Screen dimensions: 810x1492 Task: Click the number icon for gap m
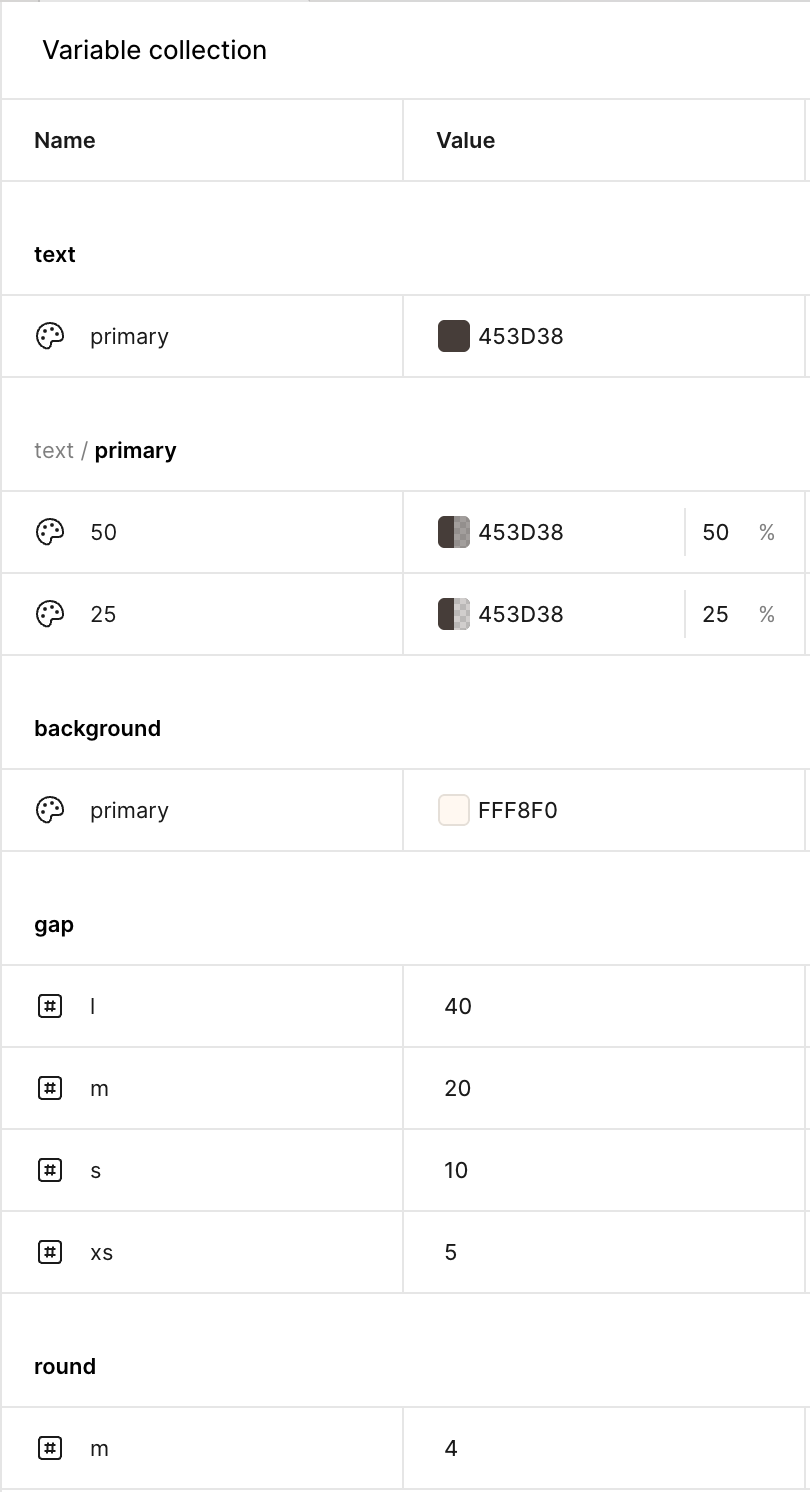click(x=50, y=1088)
